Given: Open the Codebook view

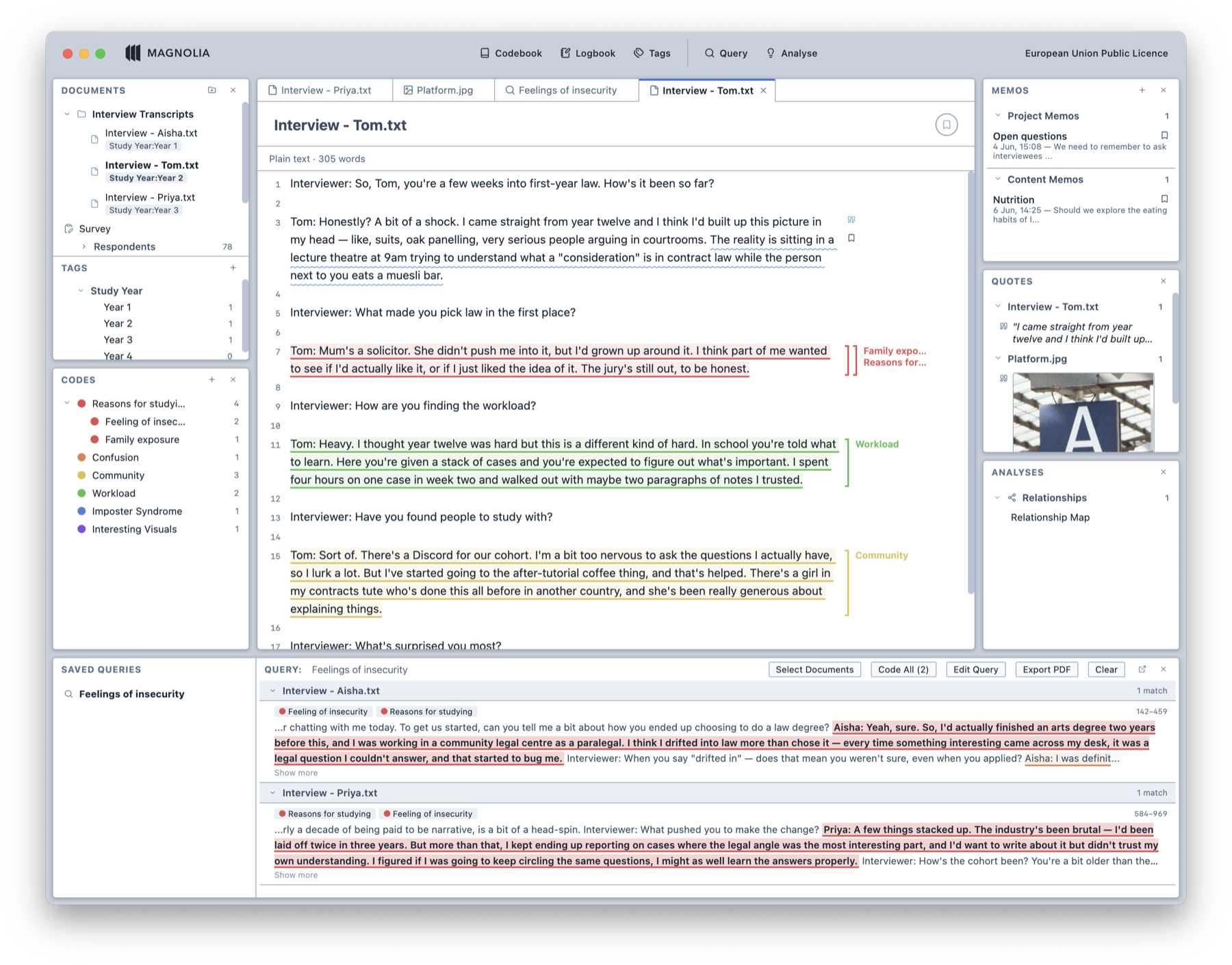Looking at the screenshot, I should [511, 53].
